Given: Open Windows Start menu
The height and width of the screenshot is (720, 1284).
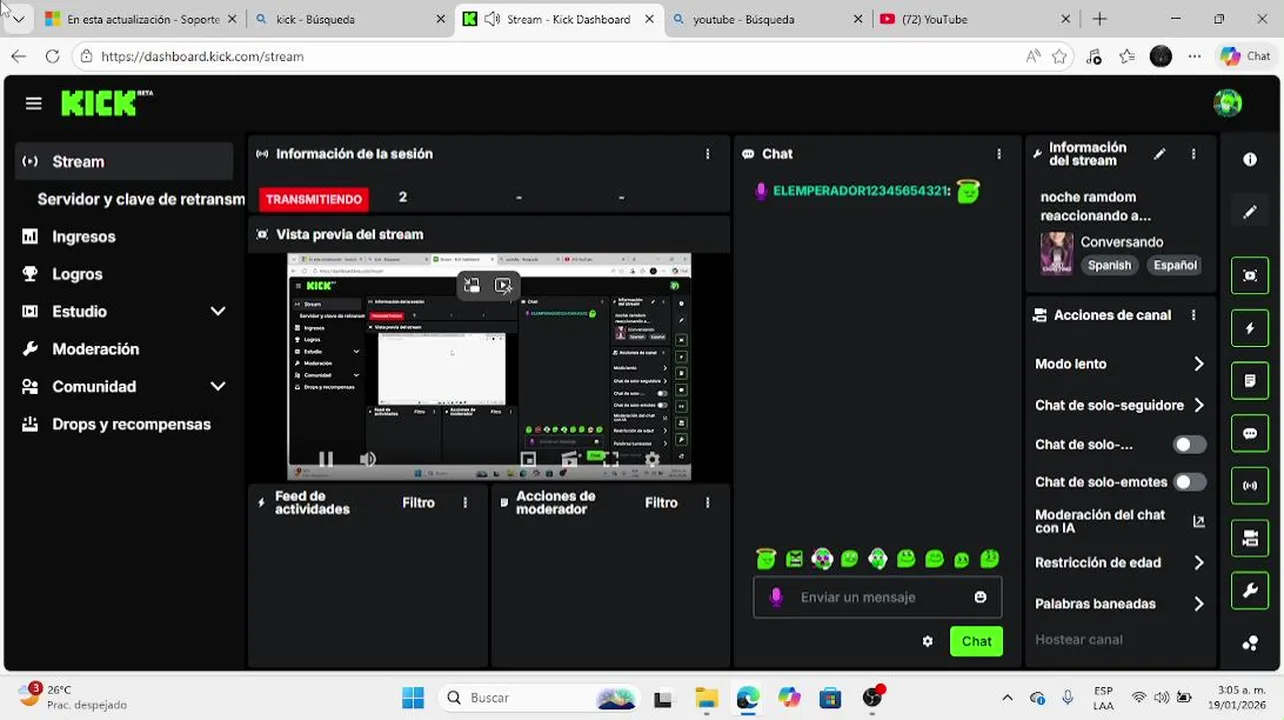Looking at the screenshot, I should (413, 698).
